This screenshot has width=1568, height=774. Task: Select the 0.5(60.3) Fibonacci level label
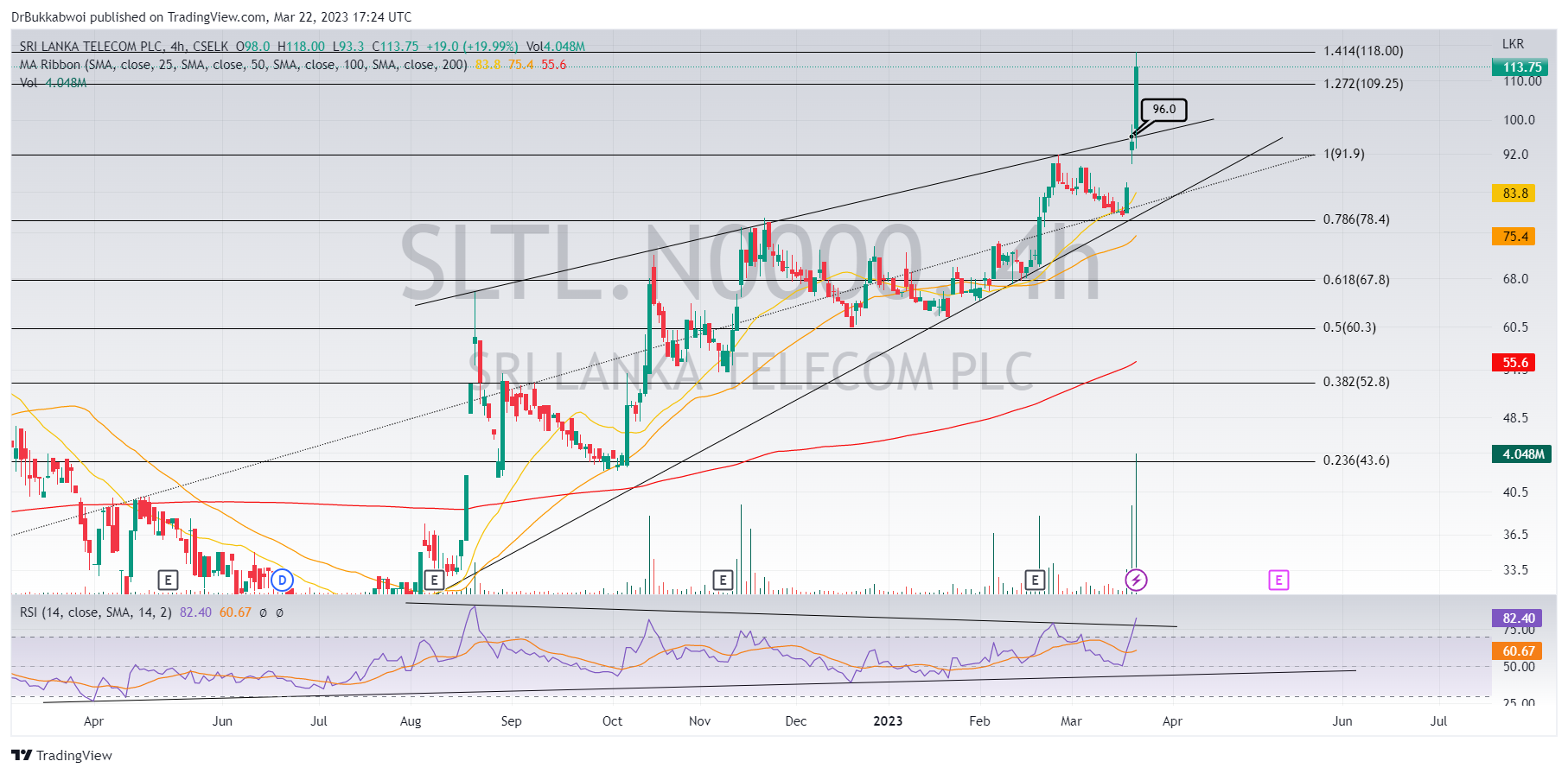click(x=1349, y=327)
